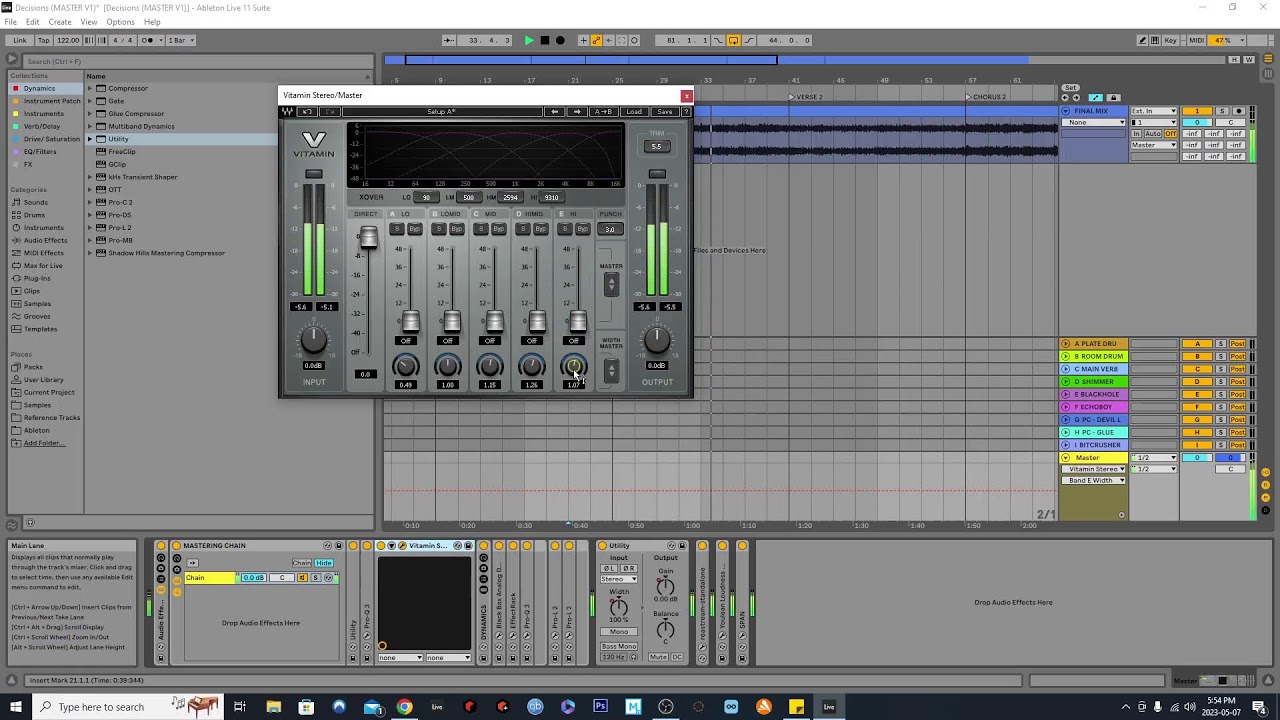Toggle the Utility device Mute button
The width and height of the screenshot is (1280, 720).
point(658,657)
